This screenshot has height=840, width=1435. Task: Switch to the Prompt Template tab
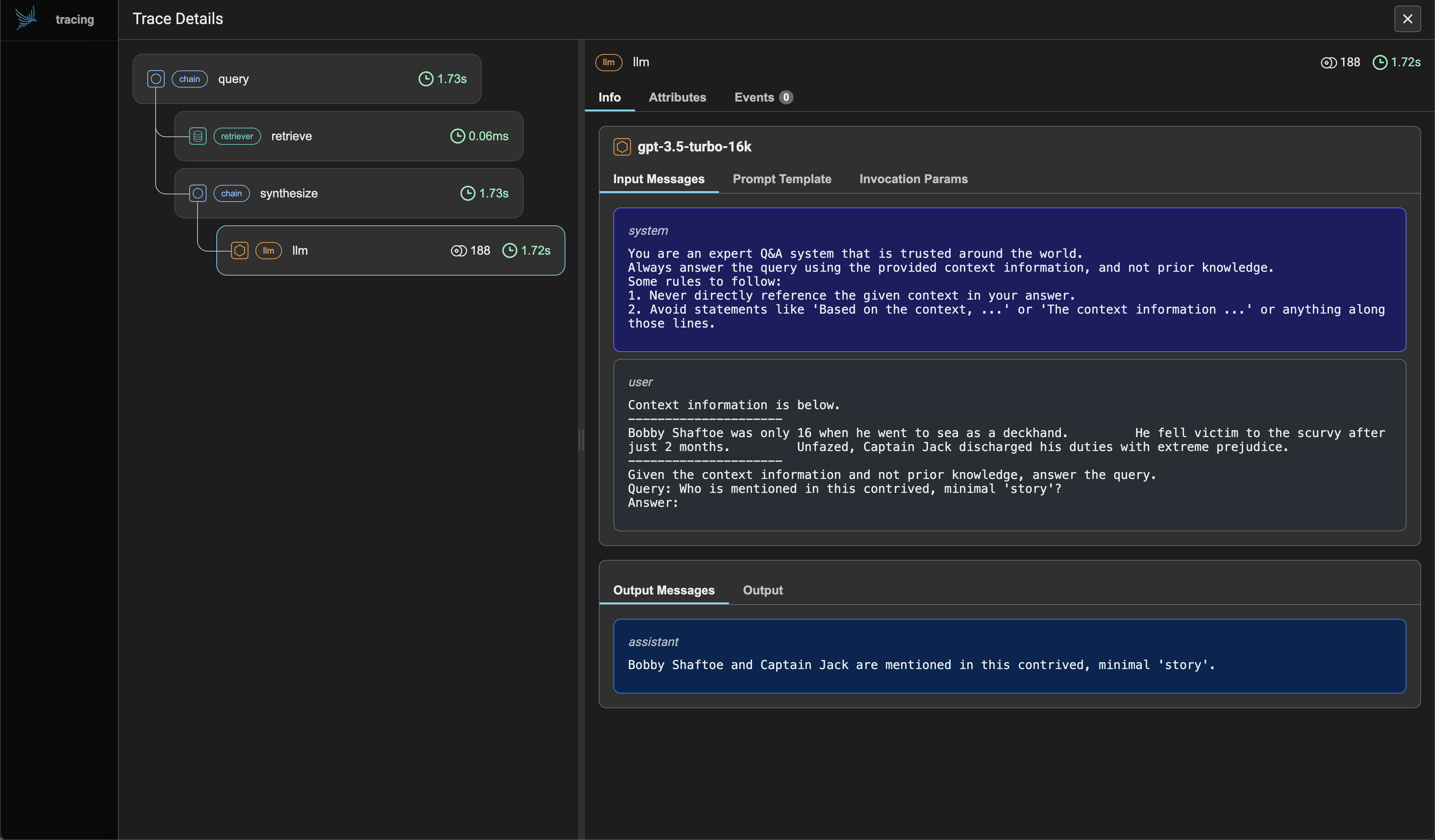pos(782,179)
